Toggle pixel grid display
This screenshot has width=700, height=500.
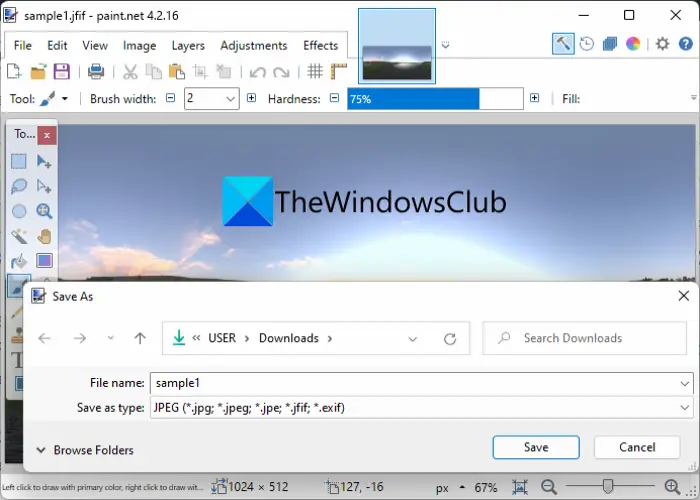315,71
